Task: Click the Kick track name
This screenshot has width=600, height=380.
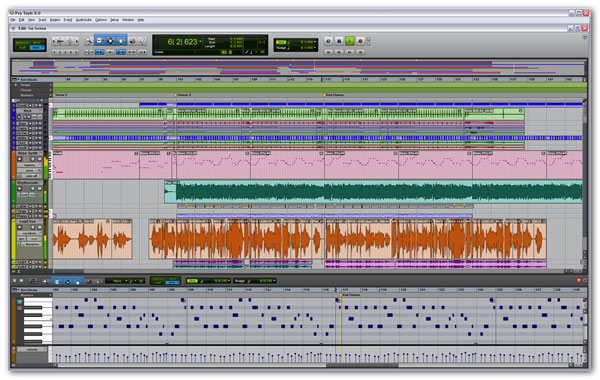Action: click(28, 111)
